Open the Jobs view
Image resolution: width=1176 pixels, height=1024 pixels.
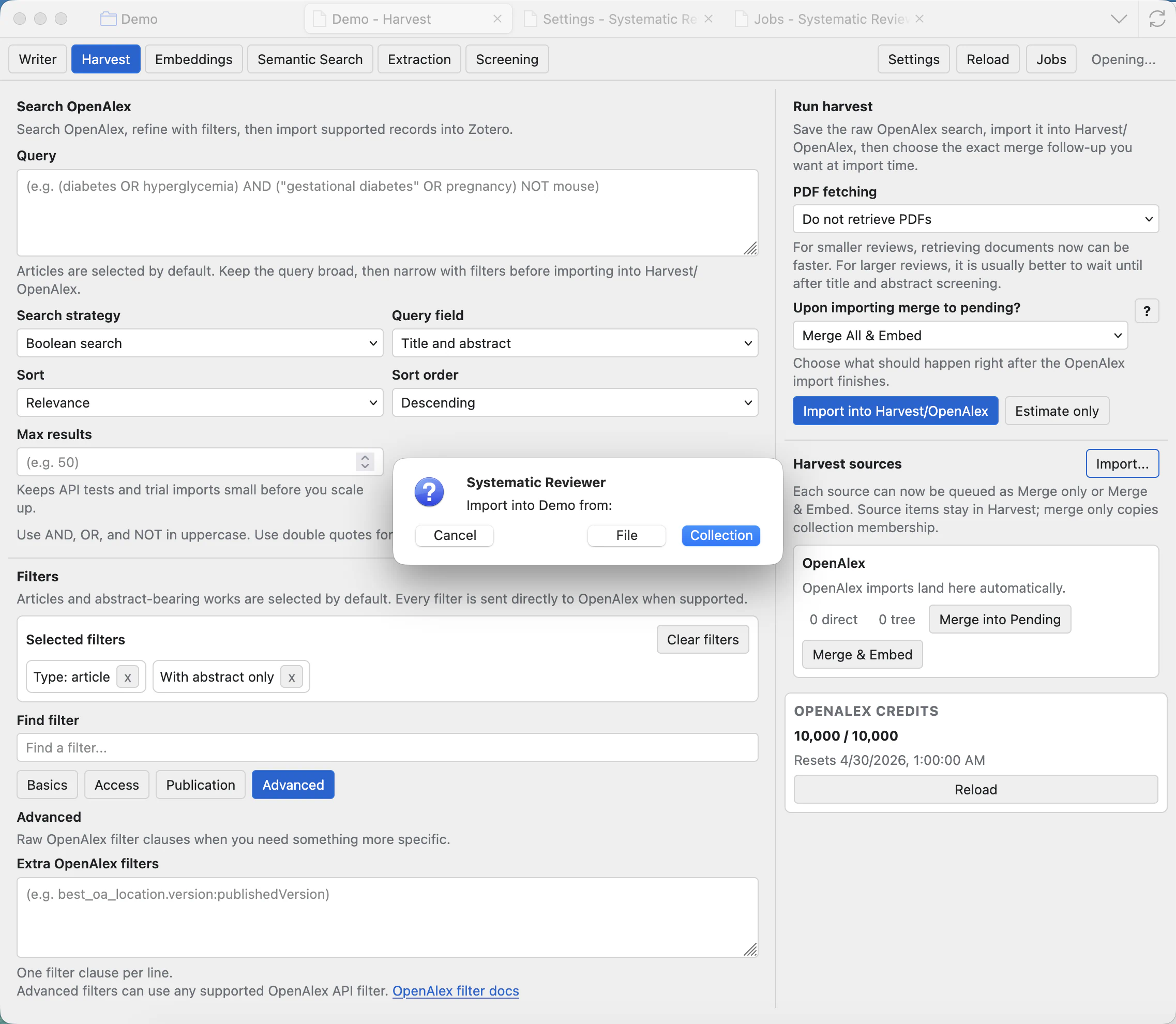[x=1051, y=59]
